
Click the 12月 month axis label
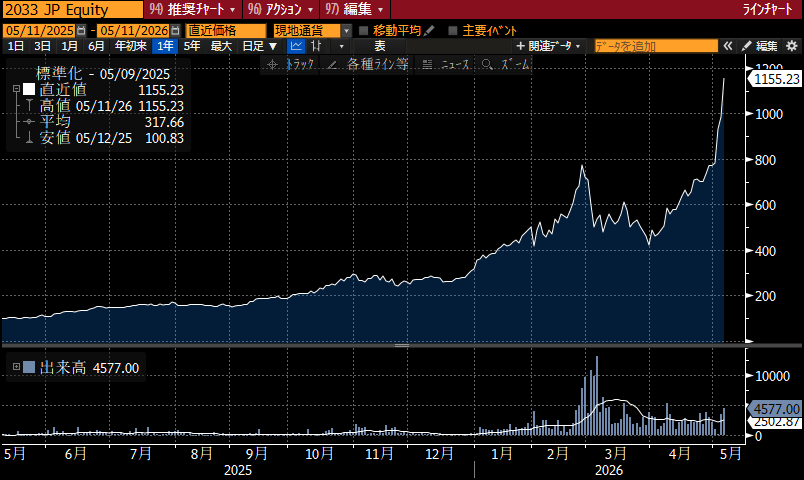pyautogui.click(x=439, y=453)
